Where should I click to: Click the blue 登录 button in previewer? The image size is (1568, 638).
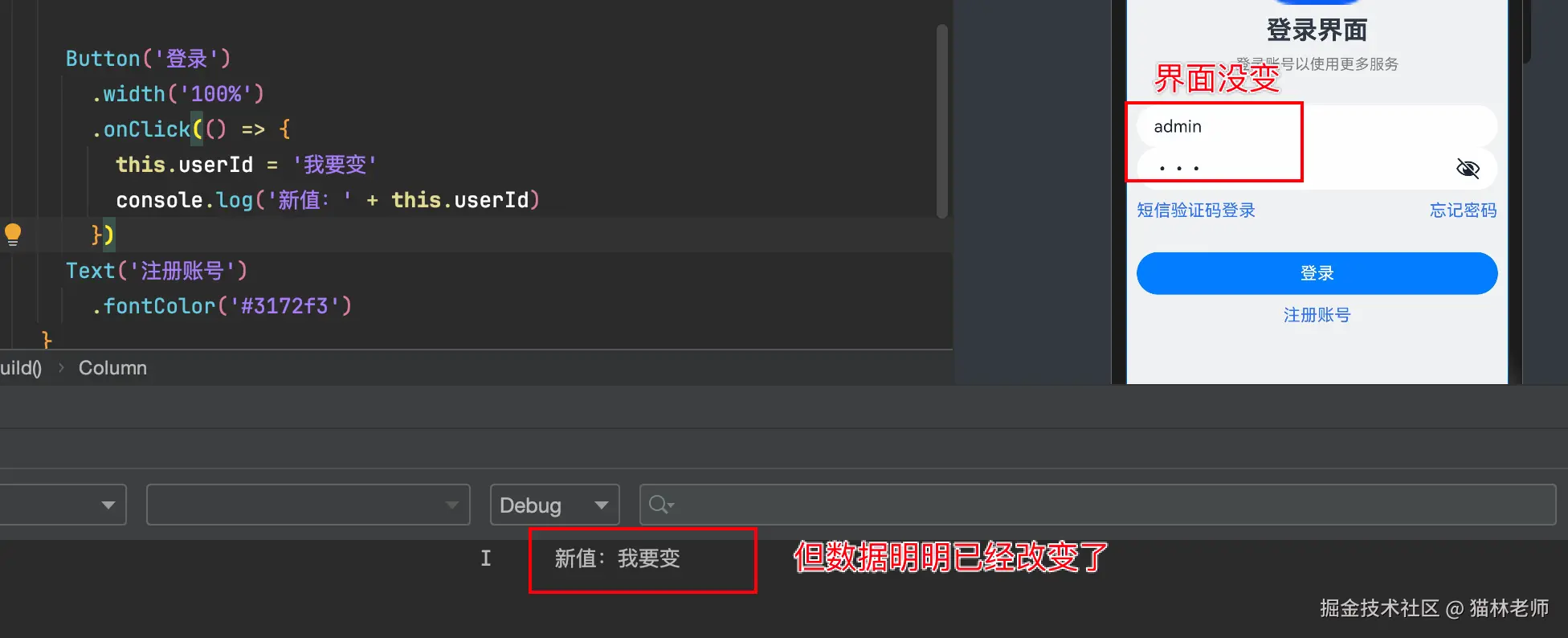tap(1317, 273)
